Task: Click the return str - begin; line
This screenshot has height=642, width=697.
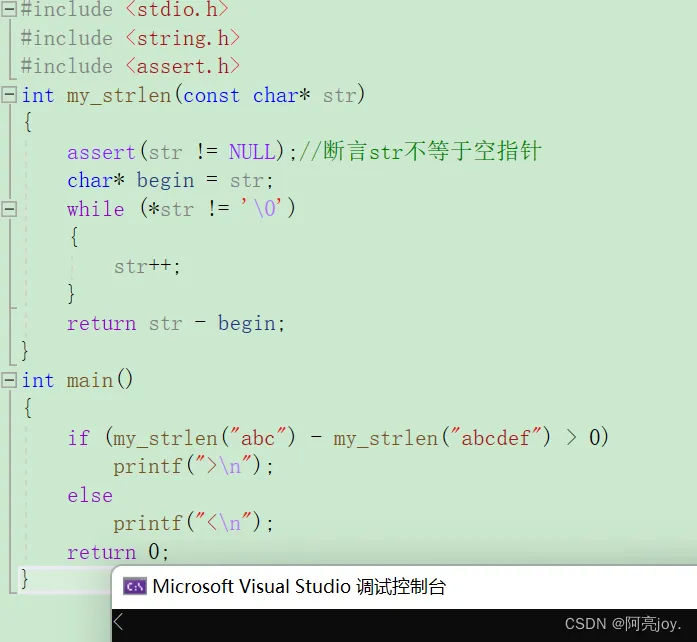Action: click(x=176, y=323)
